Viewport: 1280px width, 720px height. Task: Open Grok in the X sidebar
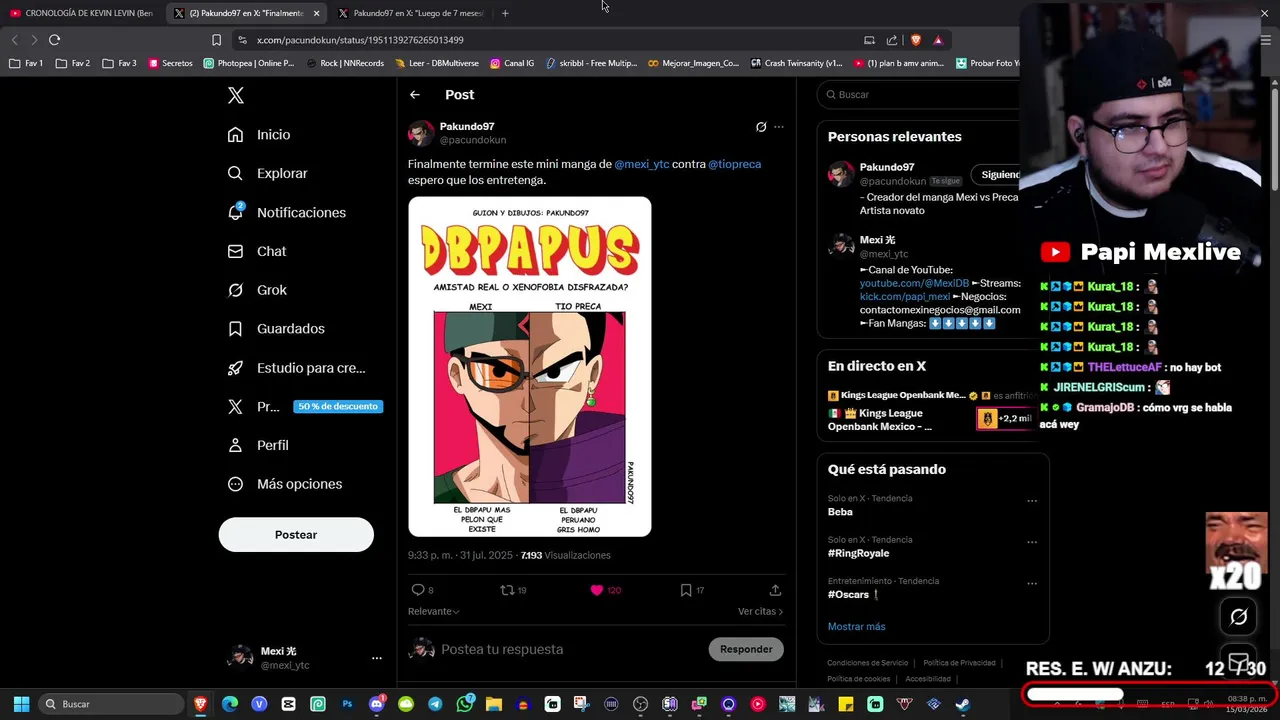(256, 290)
